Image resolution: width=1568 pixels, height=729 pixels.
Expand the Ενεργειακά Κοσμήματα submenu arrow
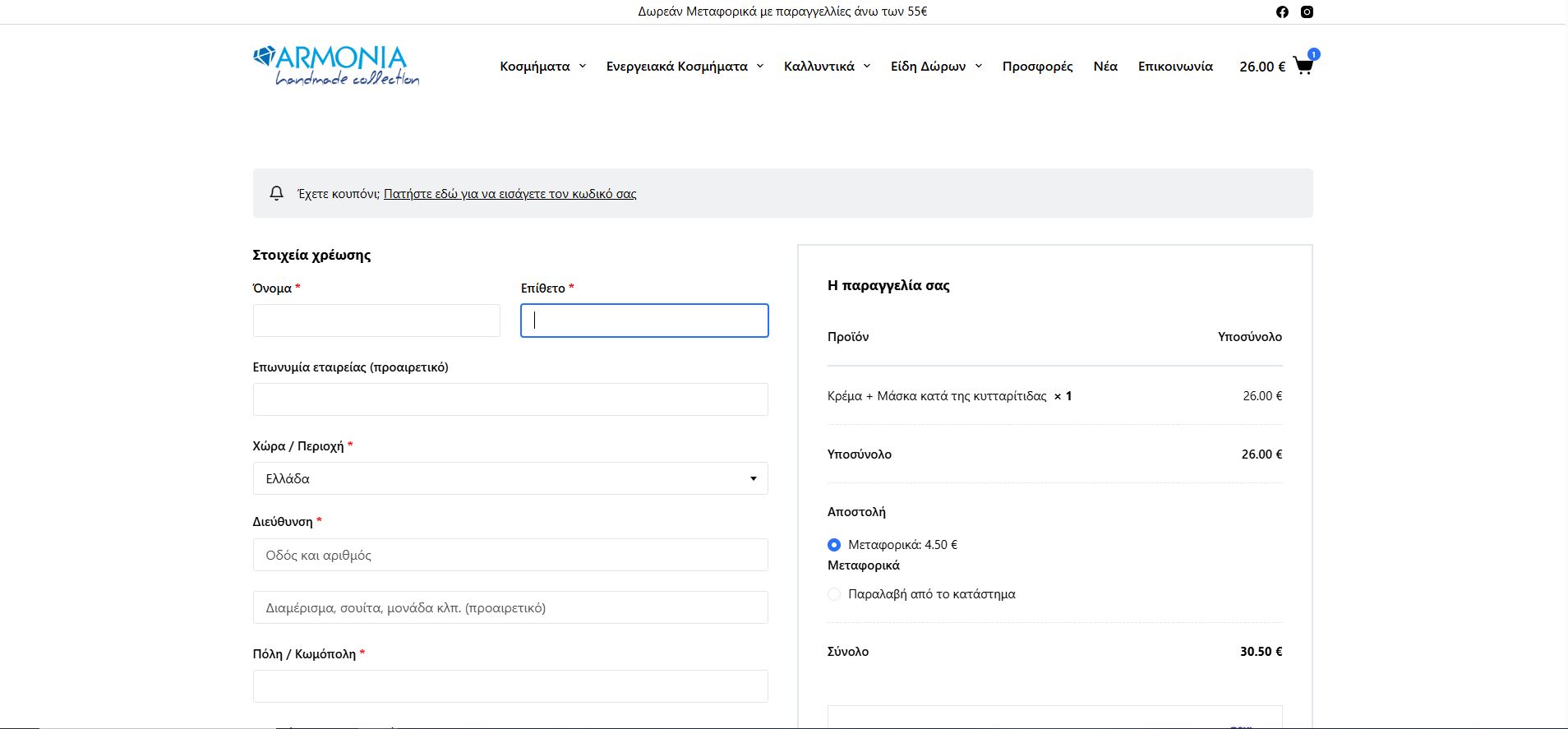coord(760,66)
